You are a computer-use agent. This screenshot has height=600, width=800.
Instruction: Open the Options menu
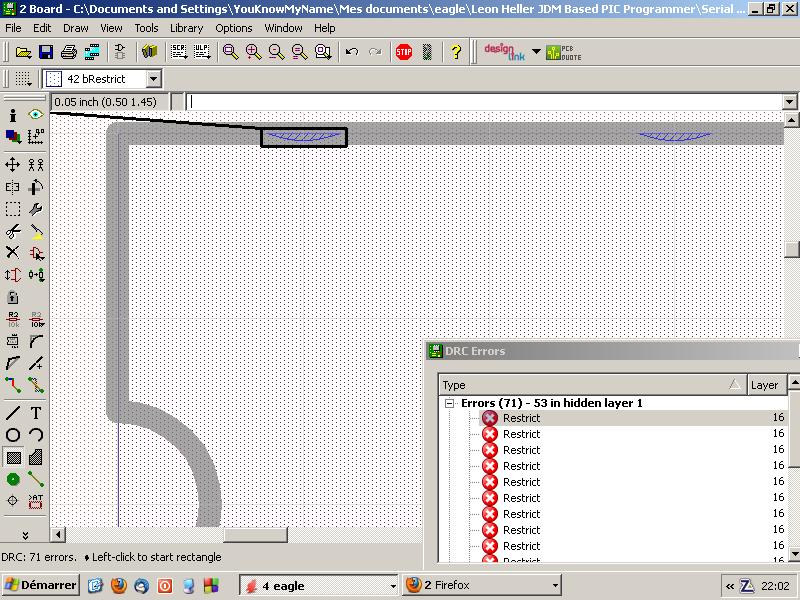pyautogui.click(x=234, y=28)
